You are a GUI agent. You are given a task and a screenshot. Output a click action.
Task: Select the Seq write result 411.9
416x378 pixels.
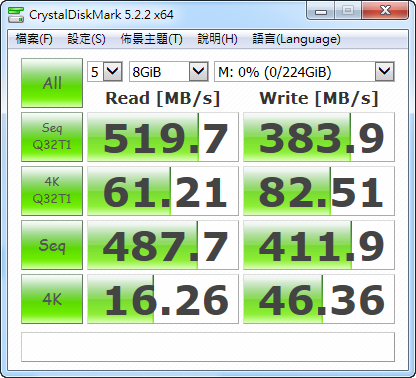(x=319, y=245)
